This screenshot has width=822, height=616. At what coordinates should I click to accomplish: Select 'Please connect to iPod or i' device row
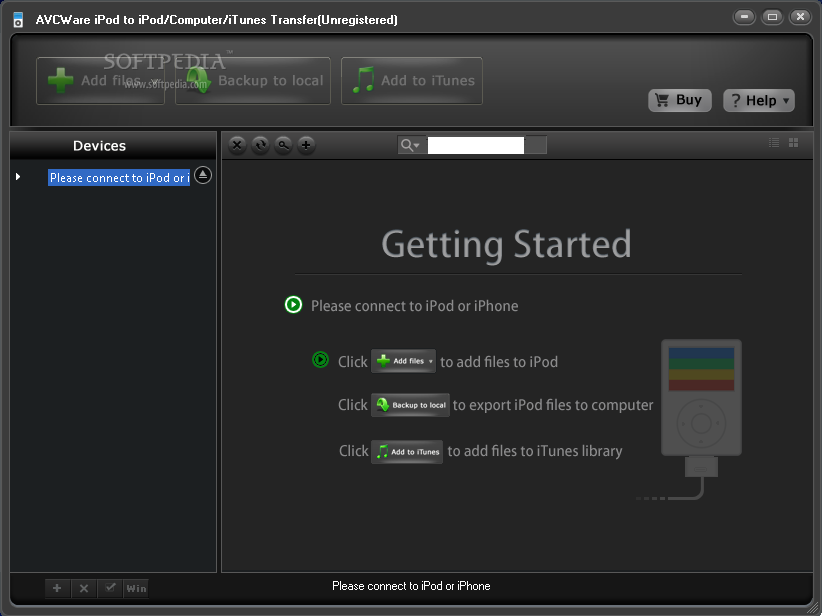point(119,178)
